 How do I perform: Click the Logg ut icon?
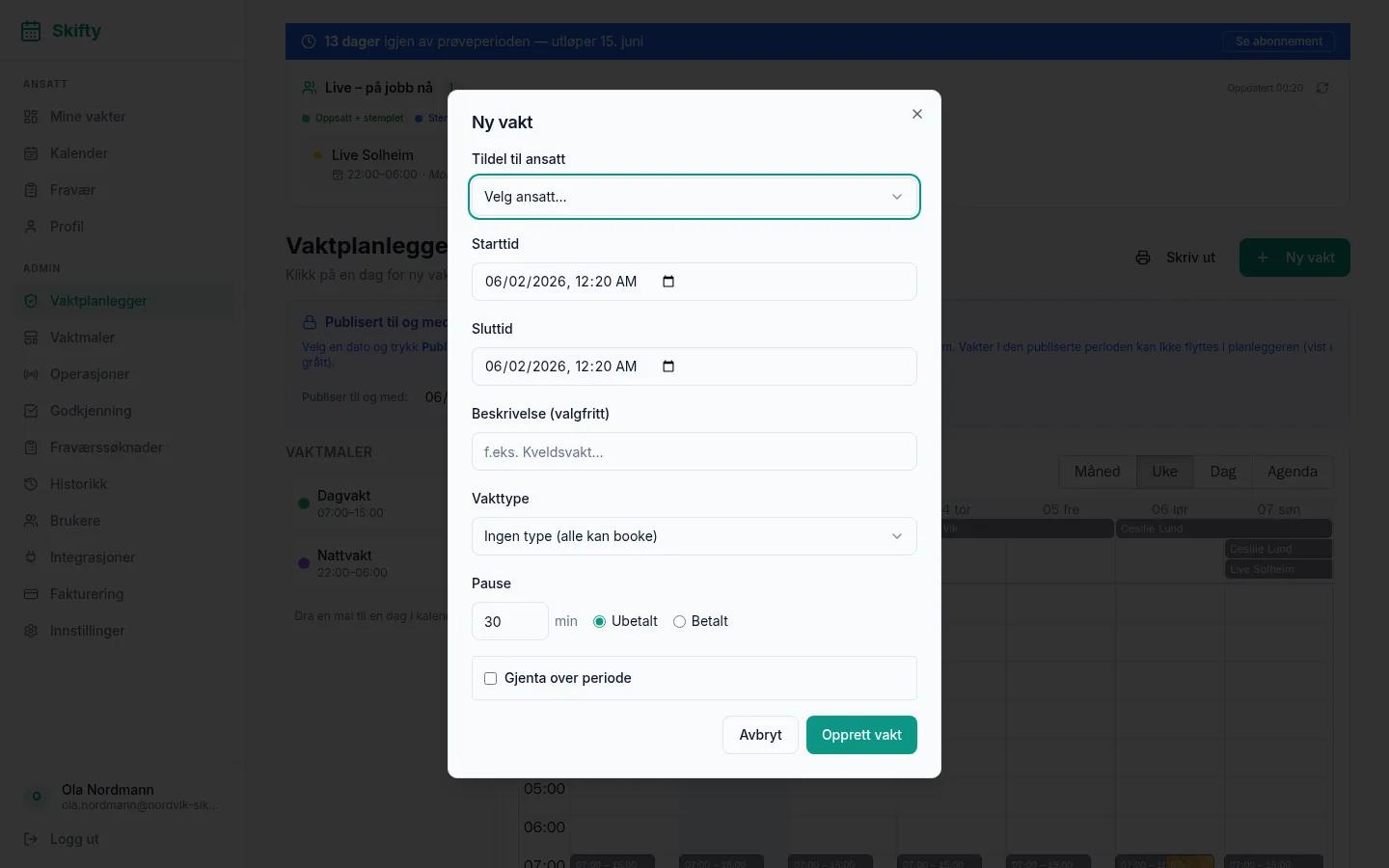pos(31,839)
